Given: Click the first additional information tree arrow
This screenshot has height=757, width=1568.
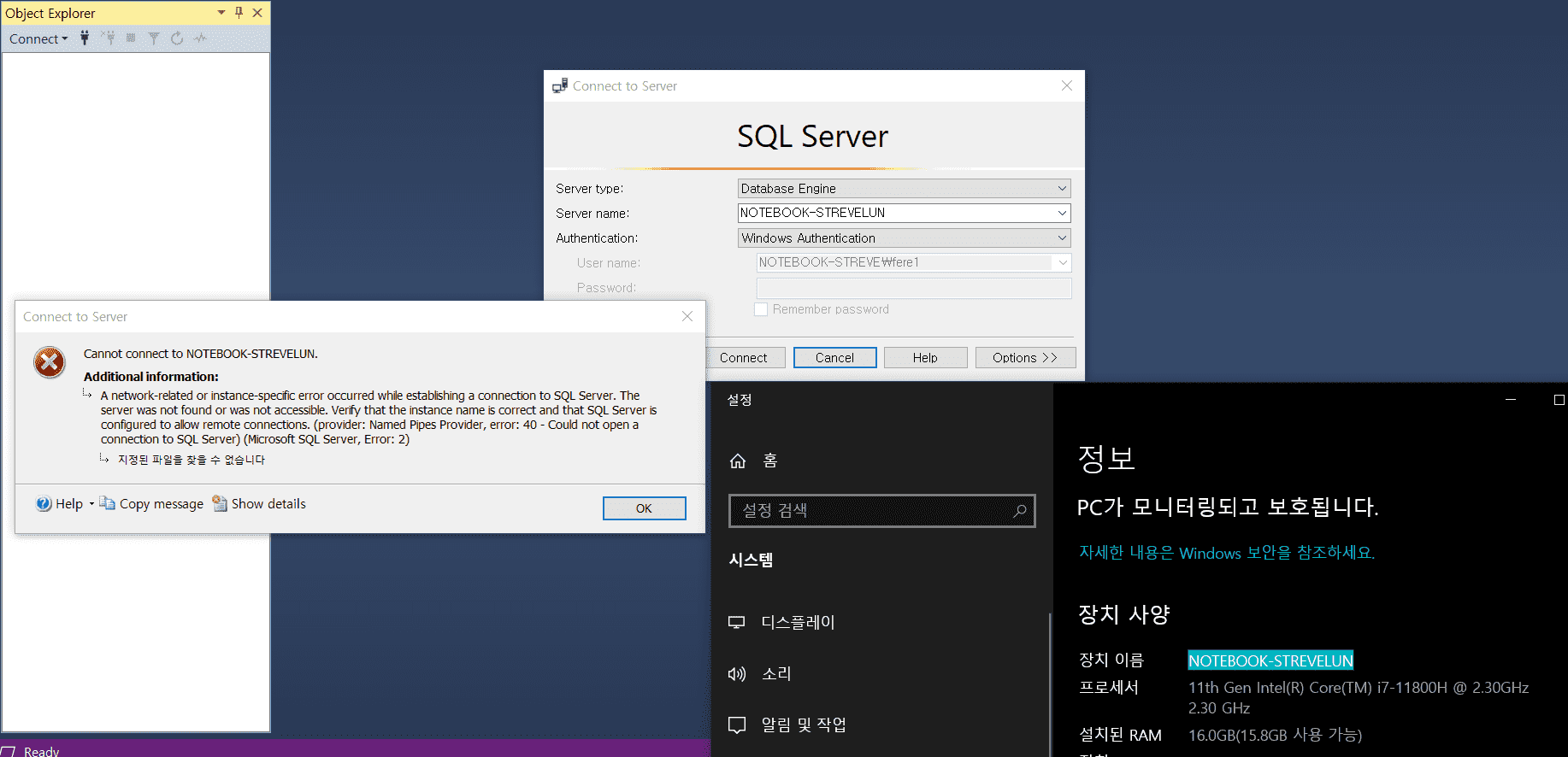Looking at the screenshot, I should click(x=87, y=394).
